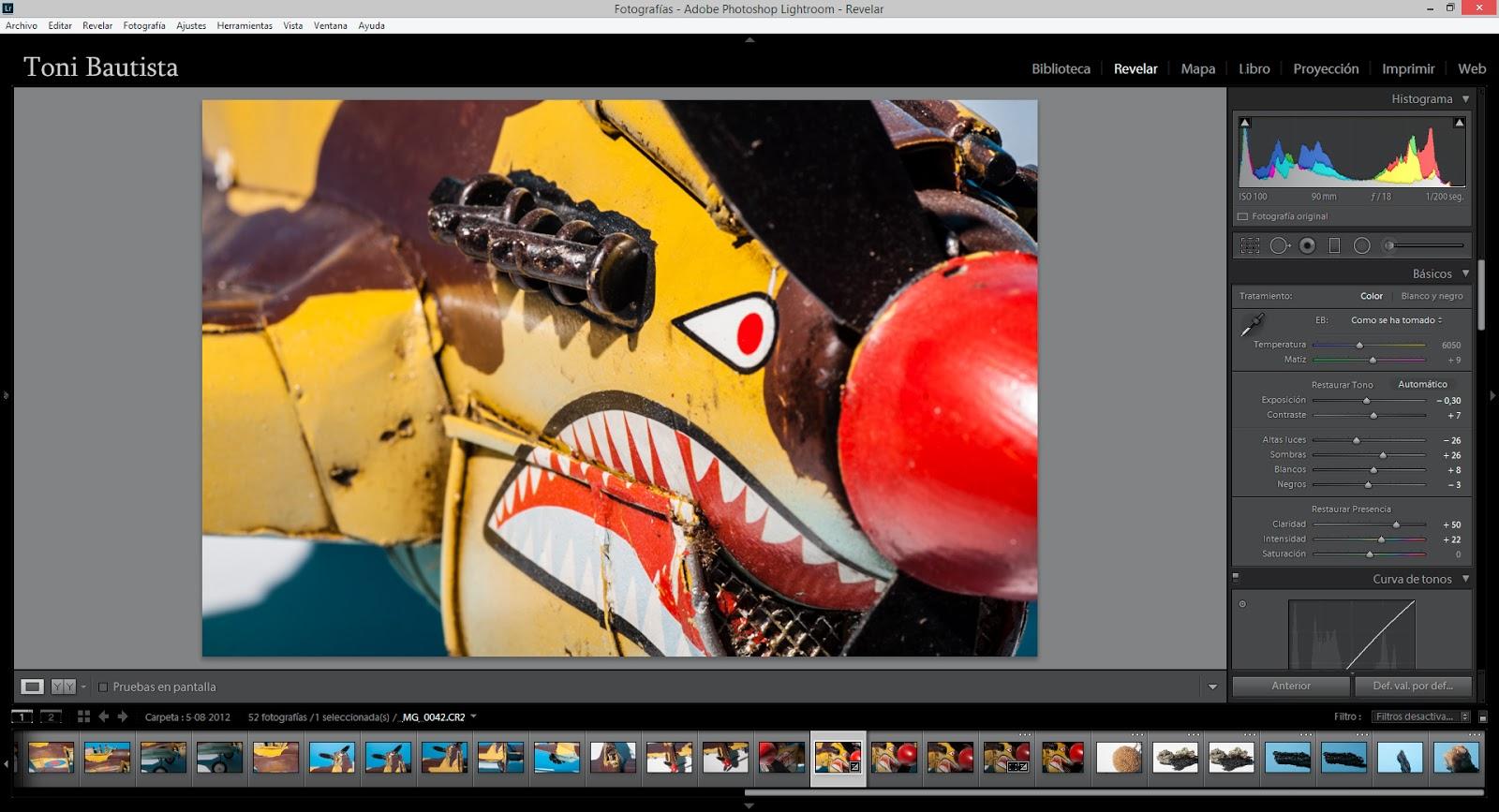The width and height of the screenshot is (1499, 812).
Task: Open the Ajustes menu
Action: click(x=191, y=25)
